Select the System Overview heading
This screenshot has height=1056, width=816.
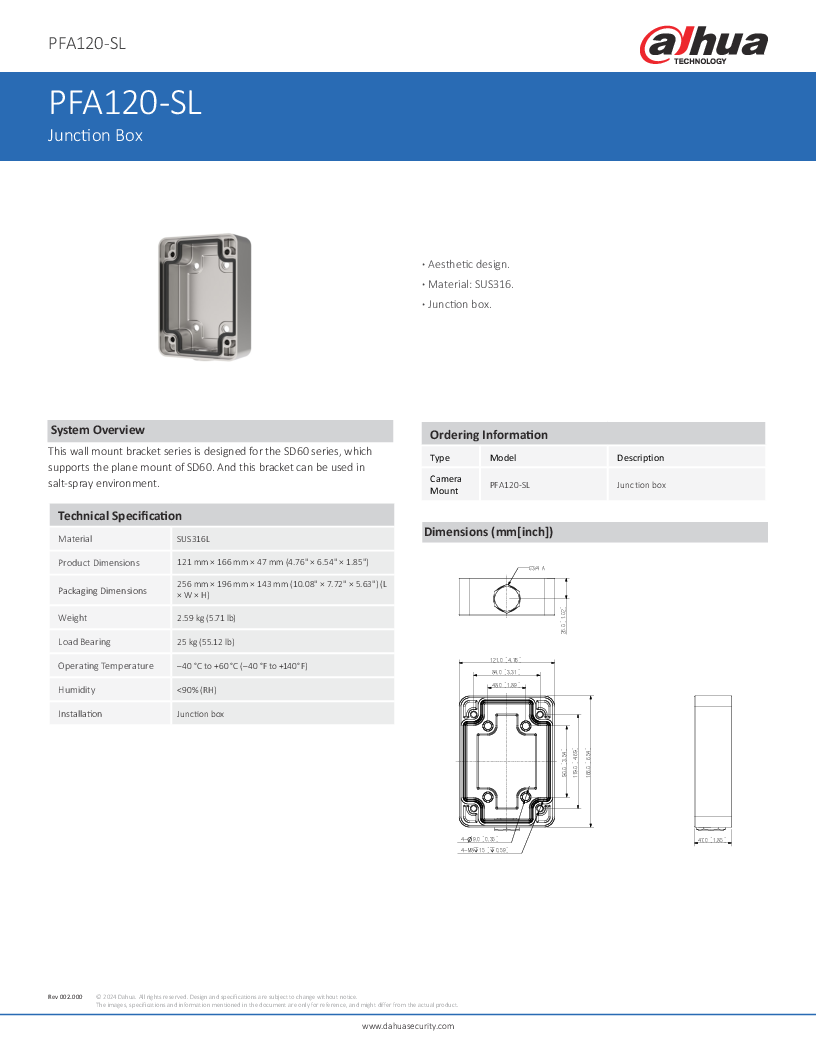pos(98,430)
